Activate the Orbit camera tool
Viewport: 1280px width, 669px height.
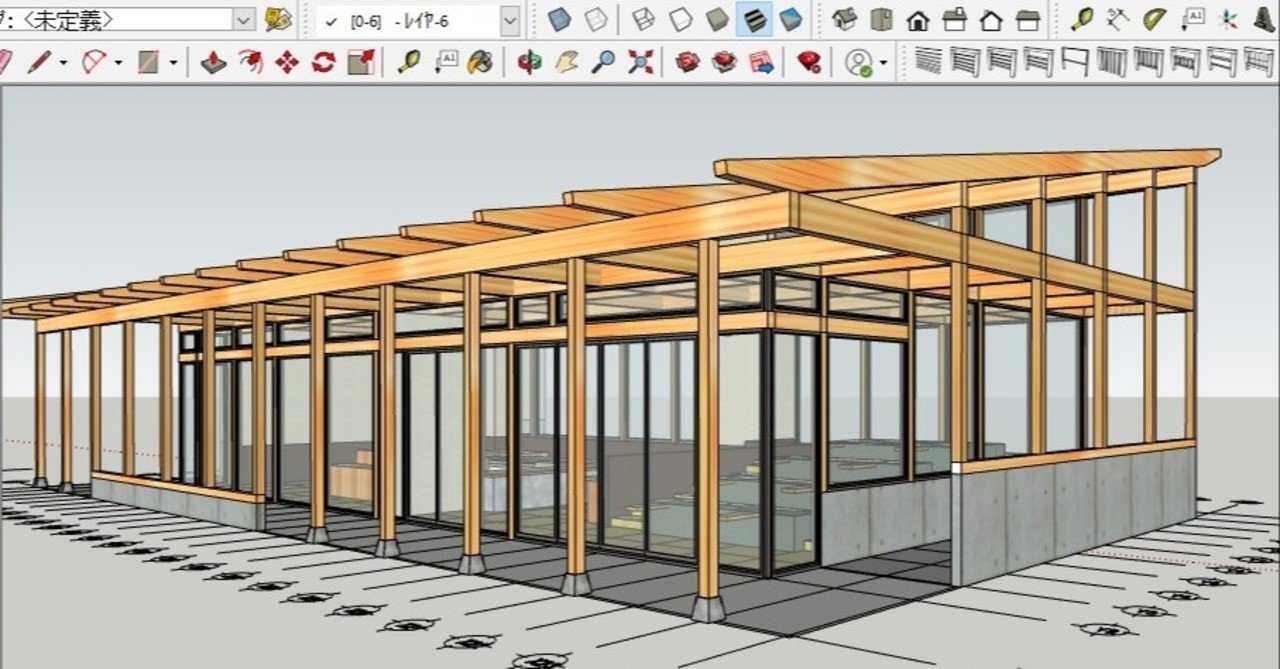point(529,63)
